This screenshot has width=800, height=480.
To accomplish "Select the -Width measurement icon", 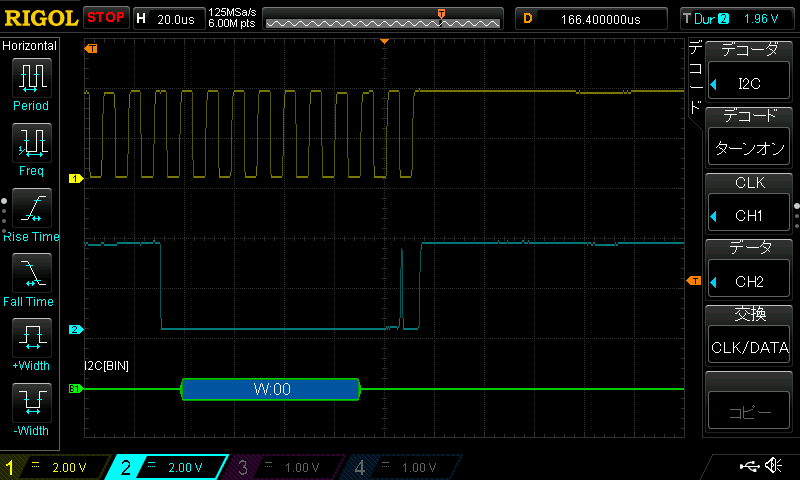I will coord(32,402).
